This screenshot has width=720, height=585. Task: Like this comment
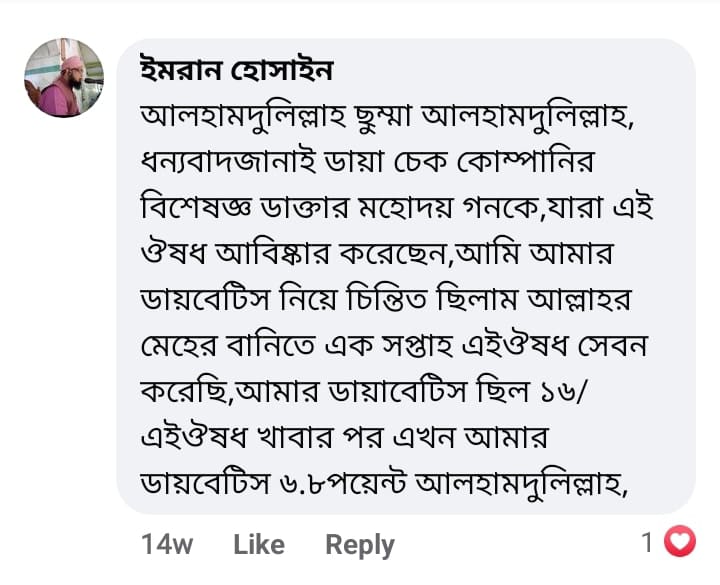(259, 544)
